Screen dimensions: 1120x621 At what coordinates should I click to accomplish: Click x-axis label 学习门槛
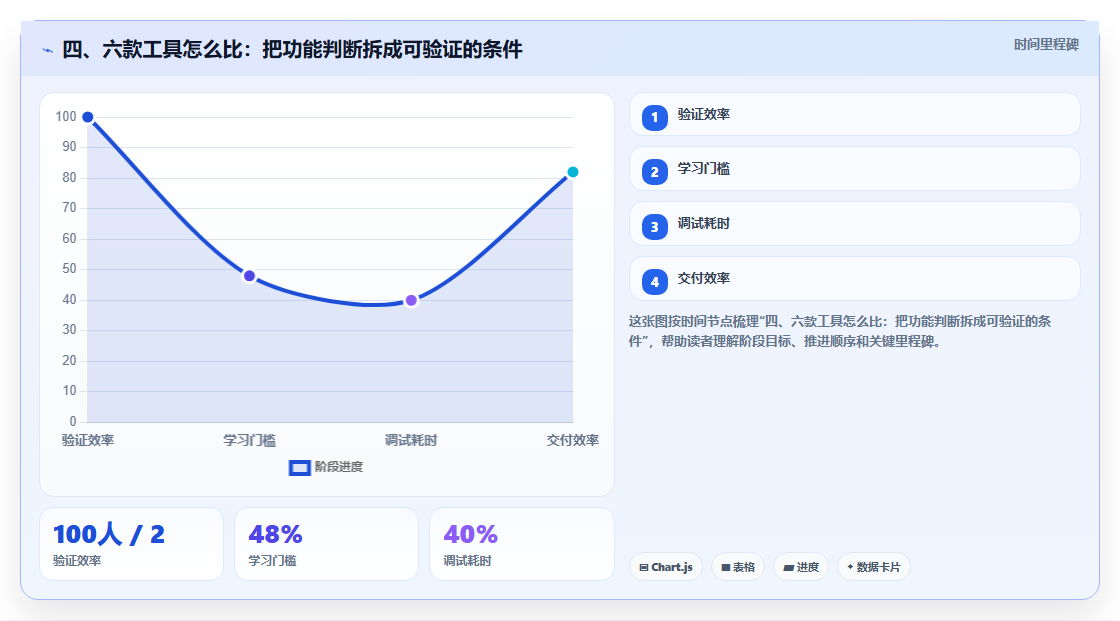(249, 440)
